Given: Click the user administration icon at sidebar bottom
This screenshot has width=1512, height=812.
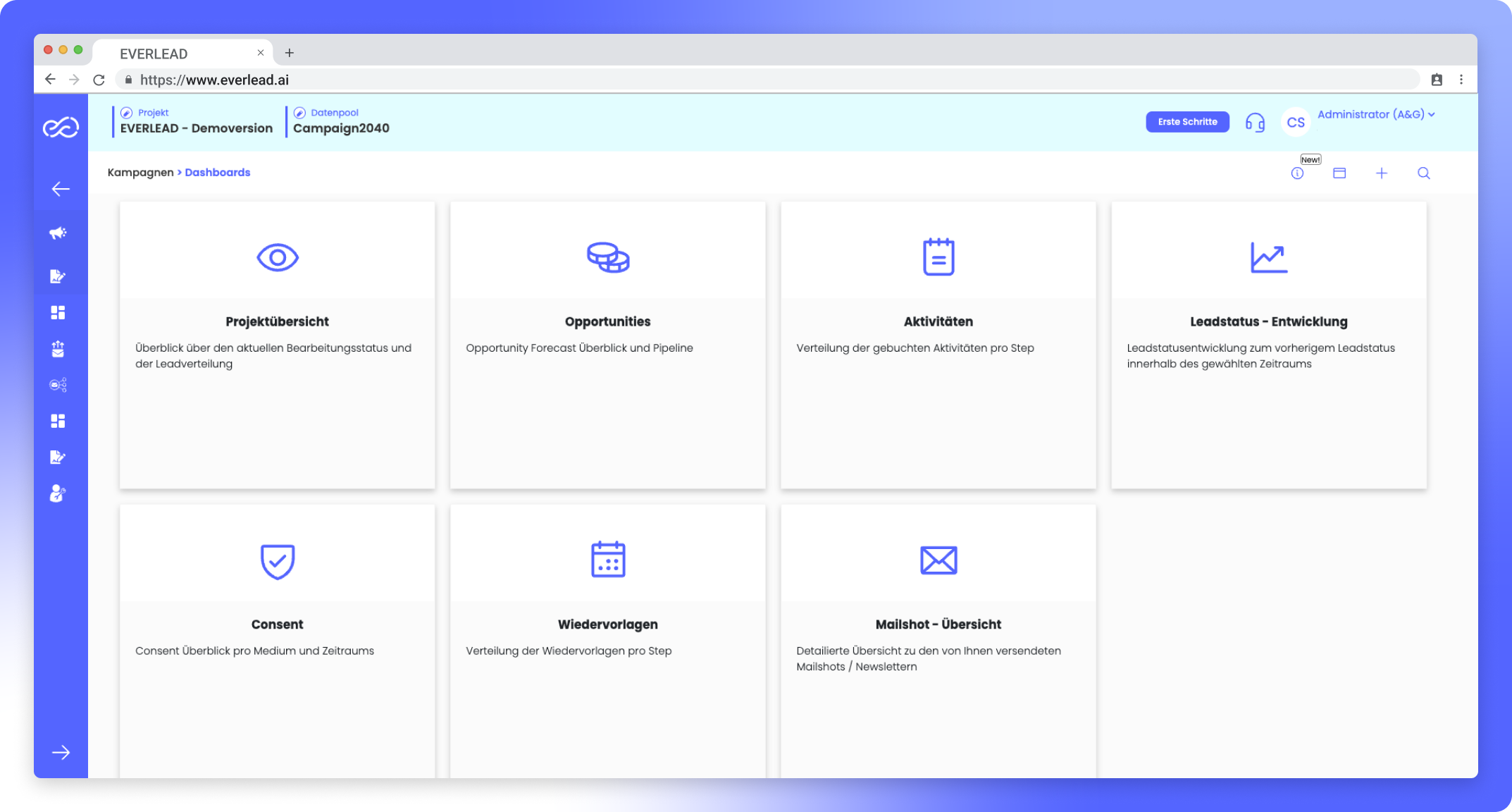Looking at the screenshot, I should pos(59,493).
